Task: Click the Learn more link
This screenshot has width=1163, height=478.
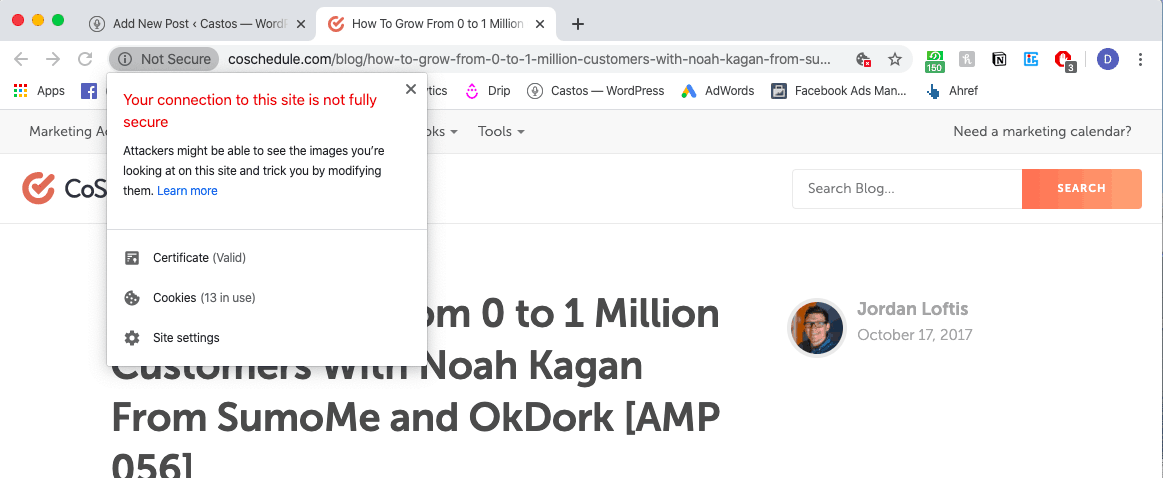Action: click(x=187, y=191)
